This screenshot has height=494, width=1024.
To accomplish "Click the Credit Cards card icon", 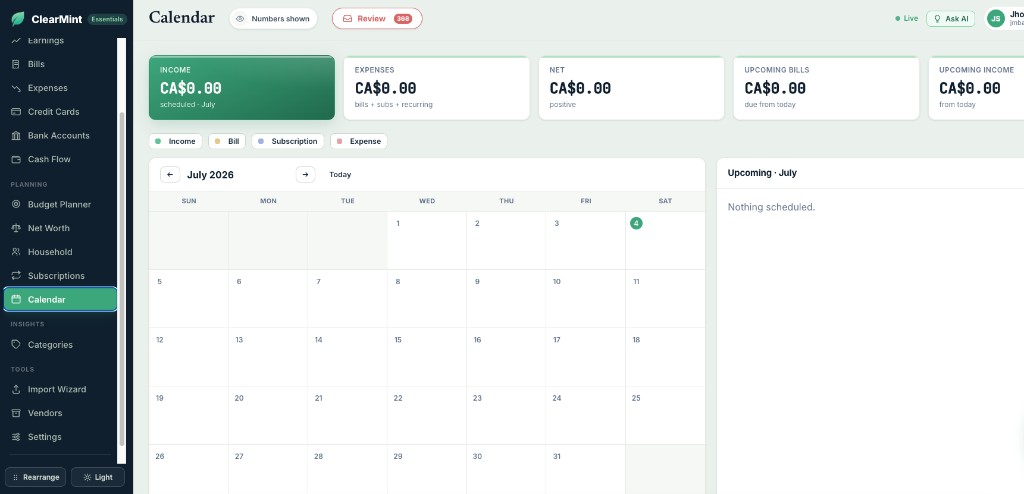I will [x=16, y=112].
